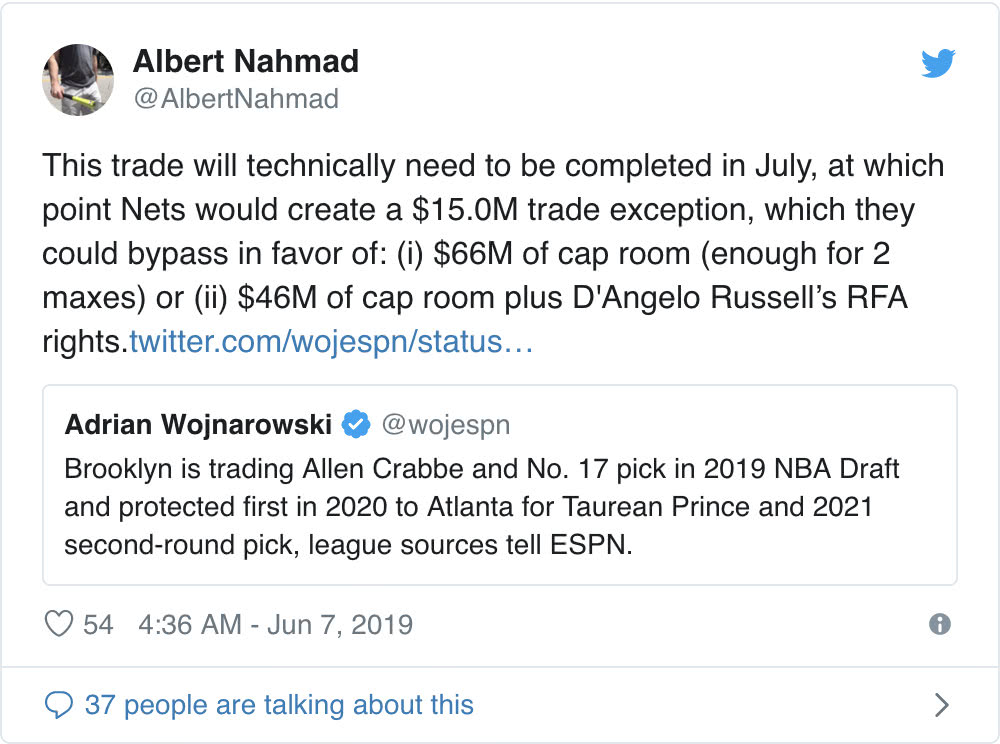Expand the conversation with the right chevron

[x=940, y=705]
